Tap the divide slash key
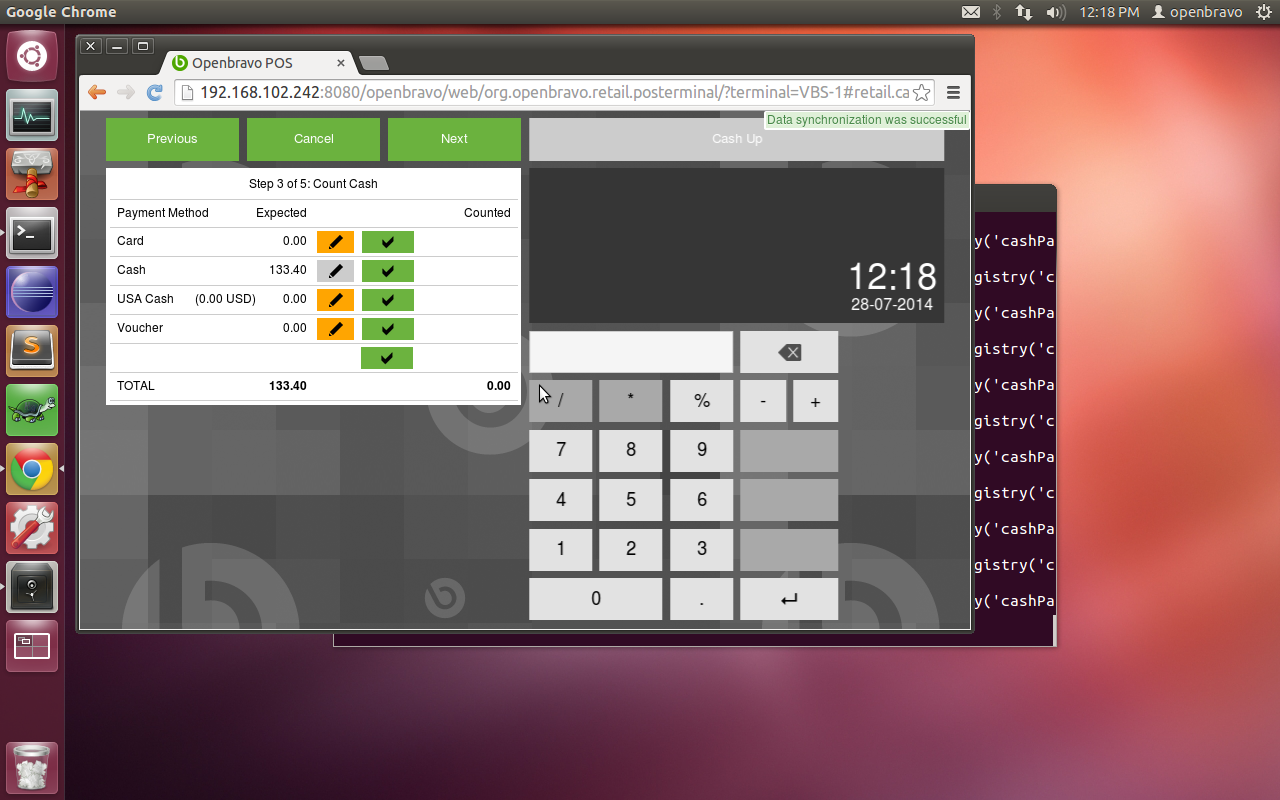Screen dimensions: 1280x800 coord(560,401)
